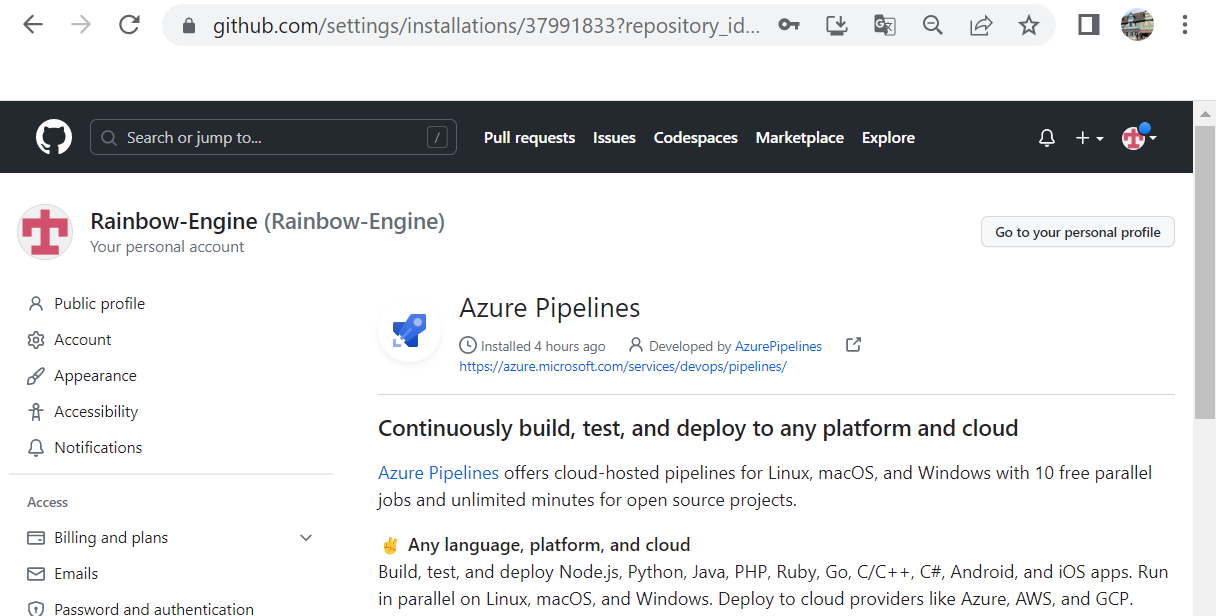Open the azure.microsoft.com pipelines URL
The image size is (1216, 616).
click(x=623, y=366)
